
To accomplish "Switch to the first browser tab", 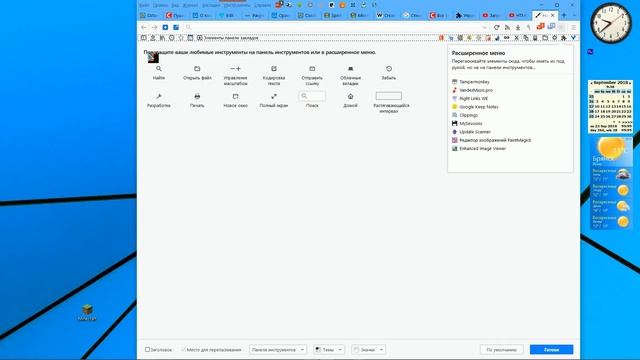I will (x=150, y=15).
